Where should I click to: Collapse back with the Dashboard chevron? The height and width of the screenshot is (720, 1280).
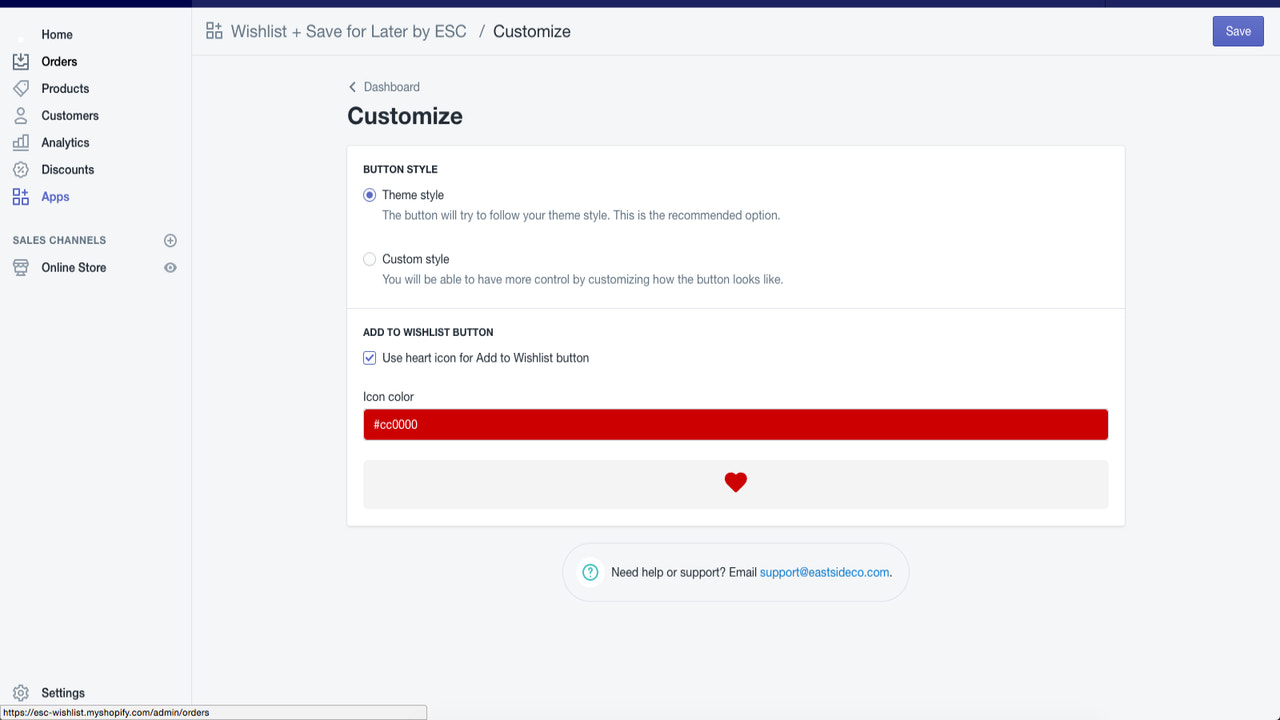click(x=352, y=87)
